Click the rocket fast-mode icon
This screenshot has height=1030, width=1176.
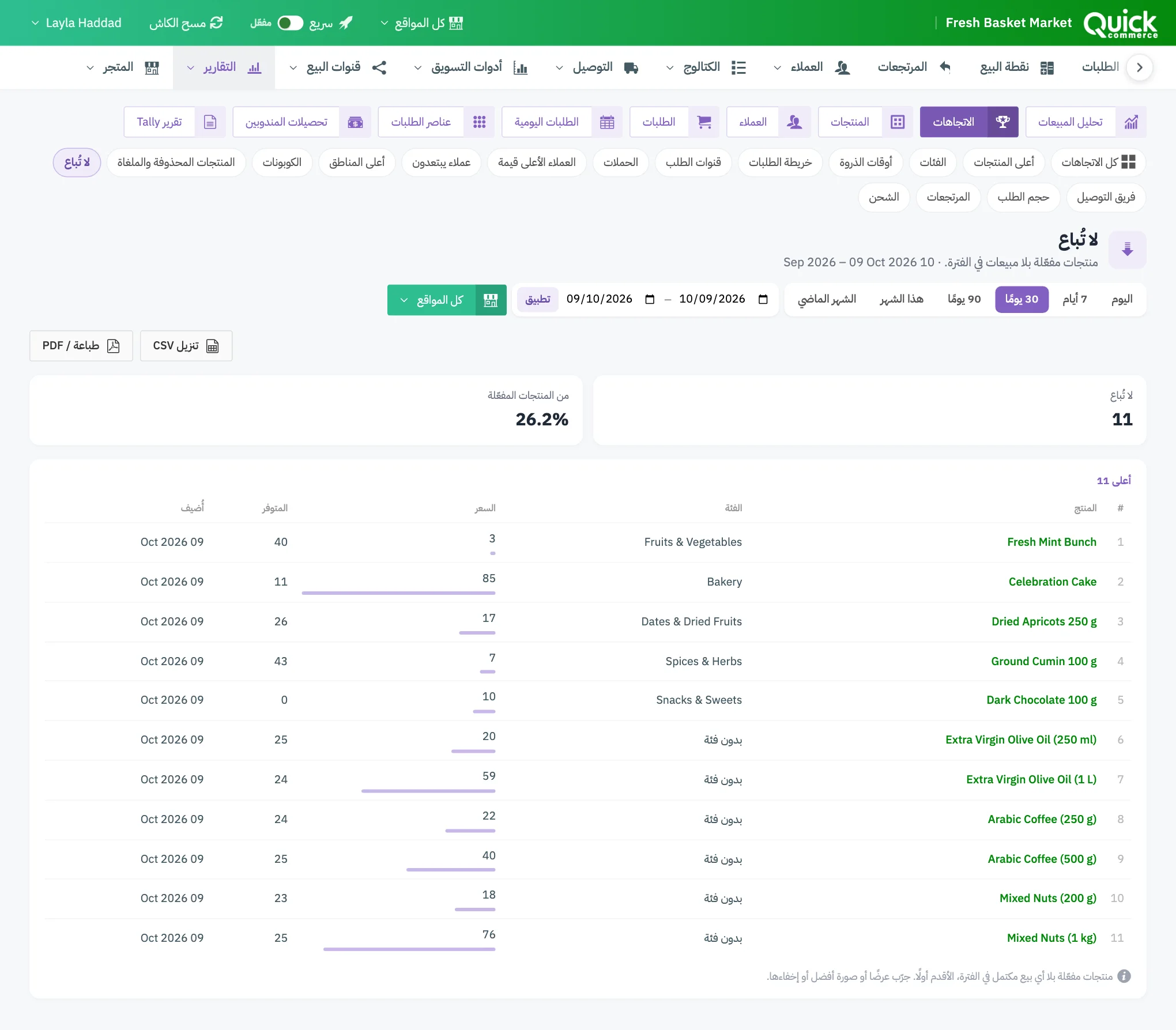[346, 22]
